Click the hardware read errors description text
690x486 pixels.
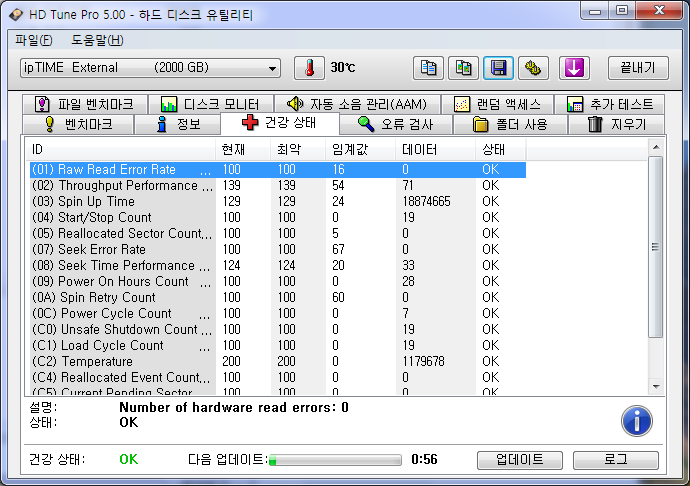234,408
